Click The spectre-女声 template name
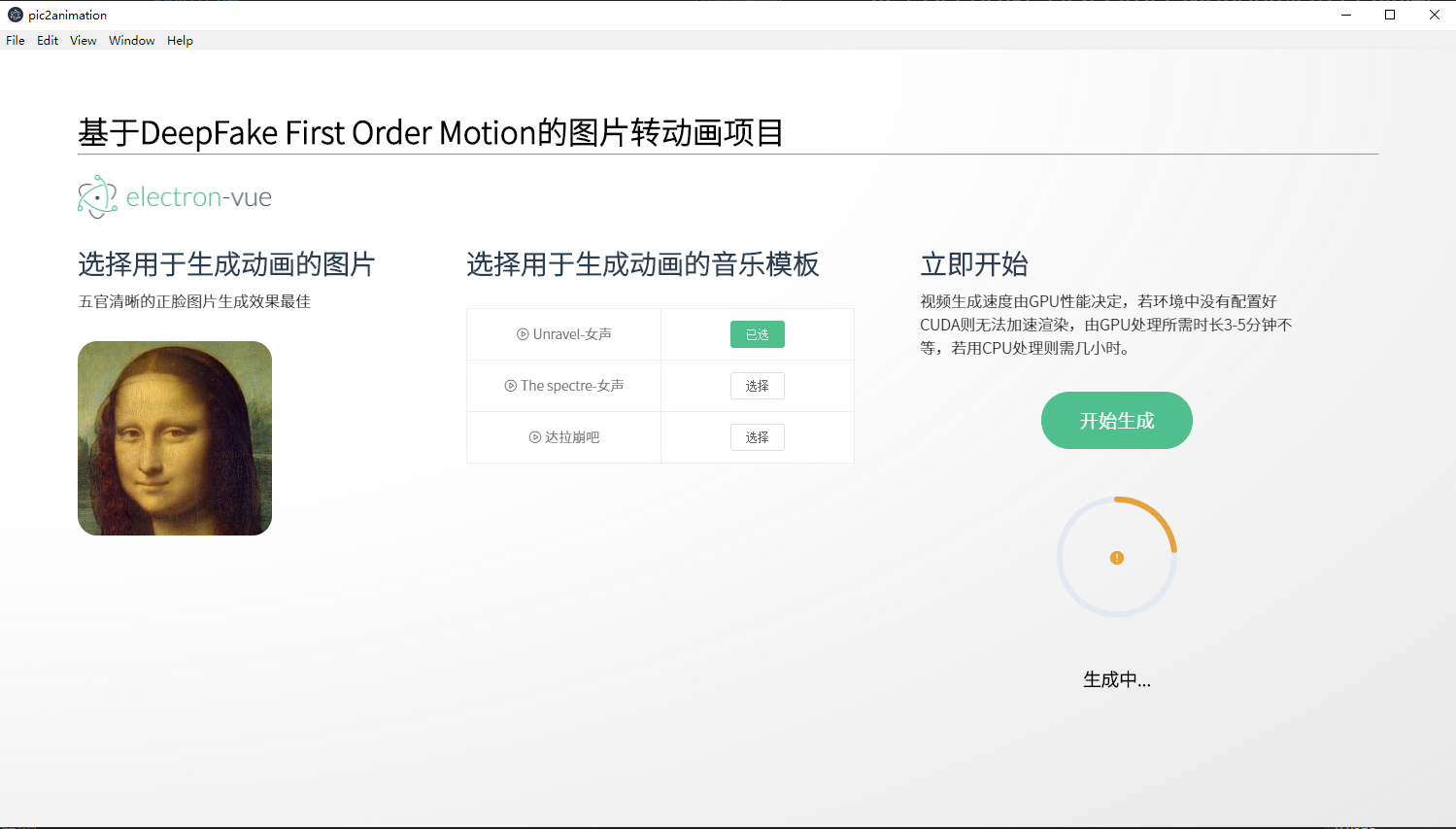This screenshot has height=829, width=1456. [x=572, y=386]
